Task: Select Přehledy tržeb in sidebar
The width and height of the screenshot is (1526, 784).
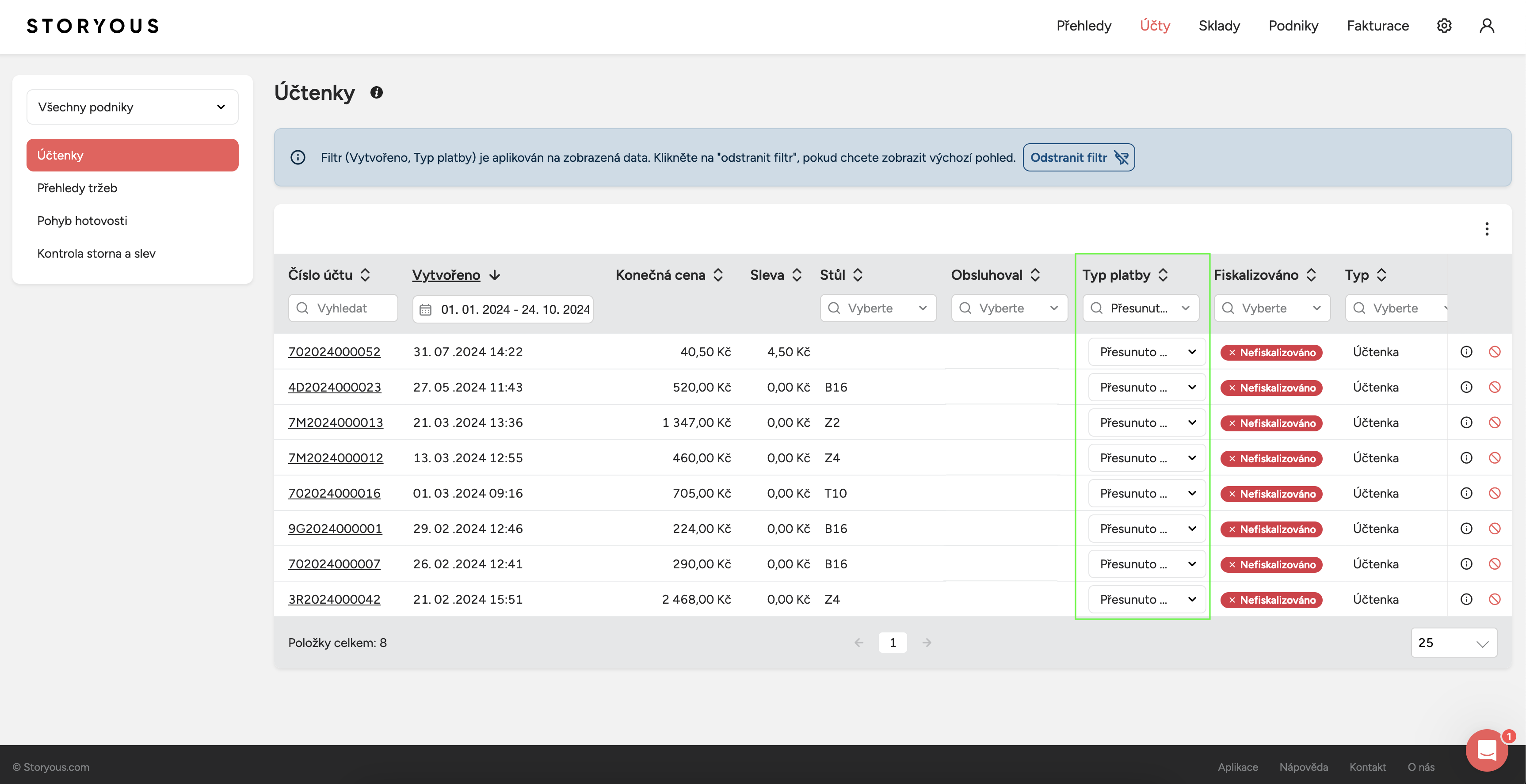Action: (77, 188)
